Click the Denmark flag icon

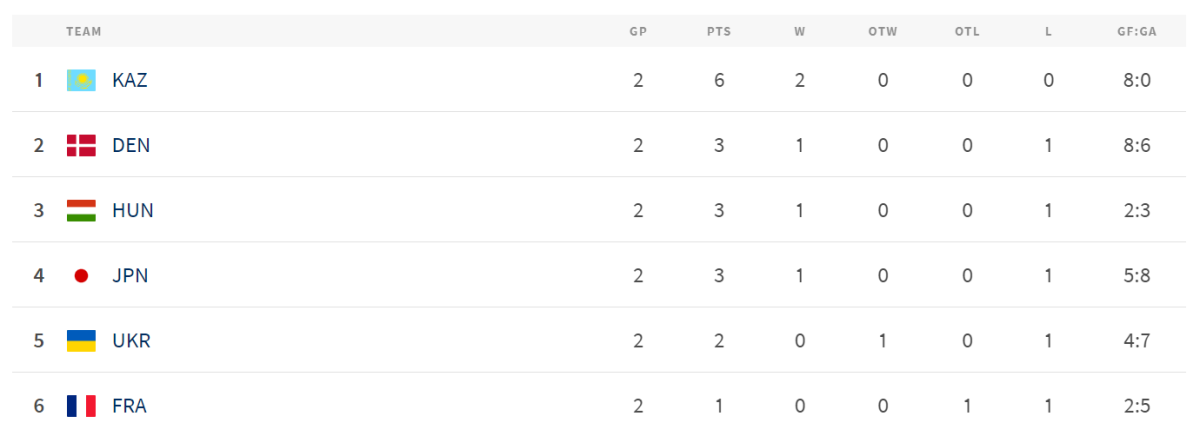tap(81, 145)
